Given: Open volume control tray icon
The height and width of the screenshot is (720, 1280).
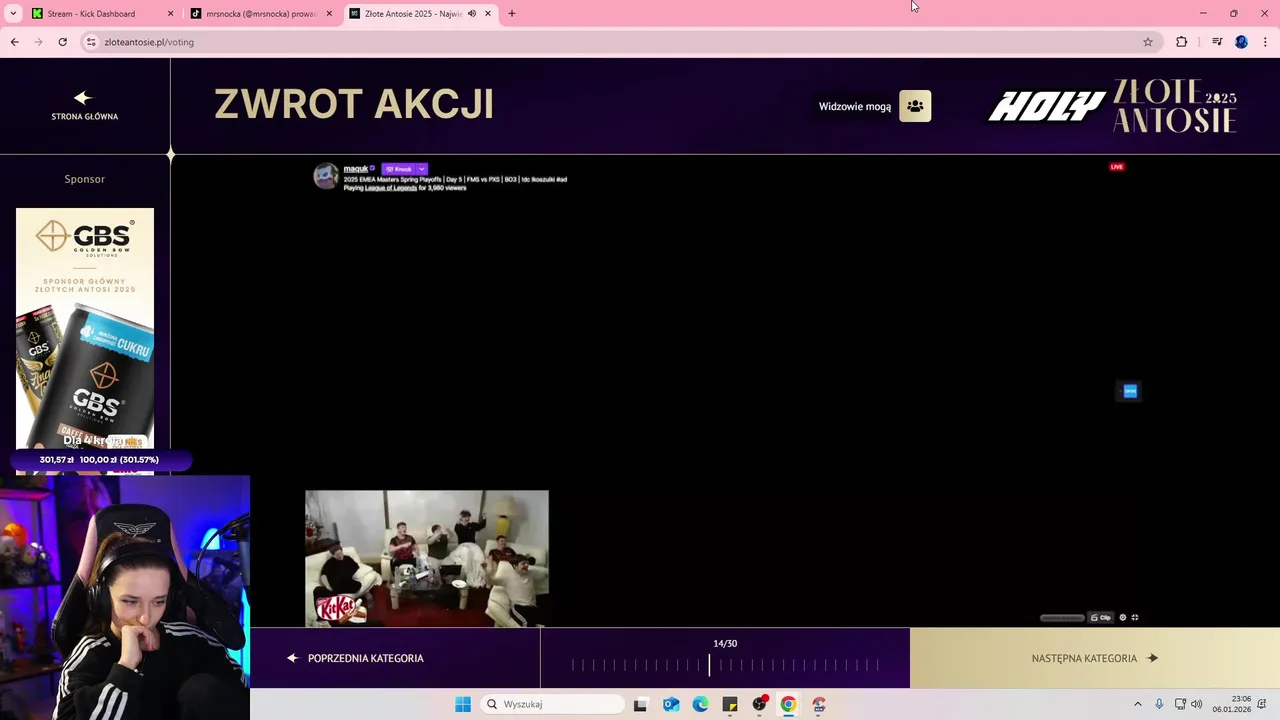Looking at the screenshot, I should pos(1197,704).
